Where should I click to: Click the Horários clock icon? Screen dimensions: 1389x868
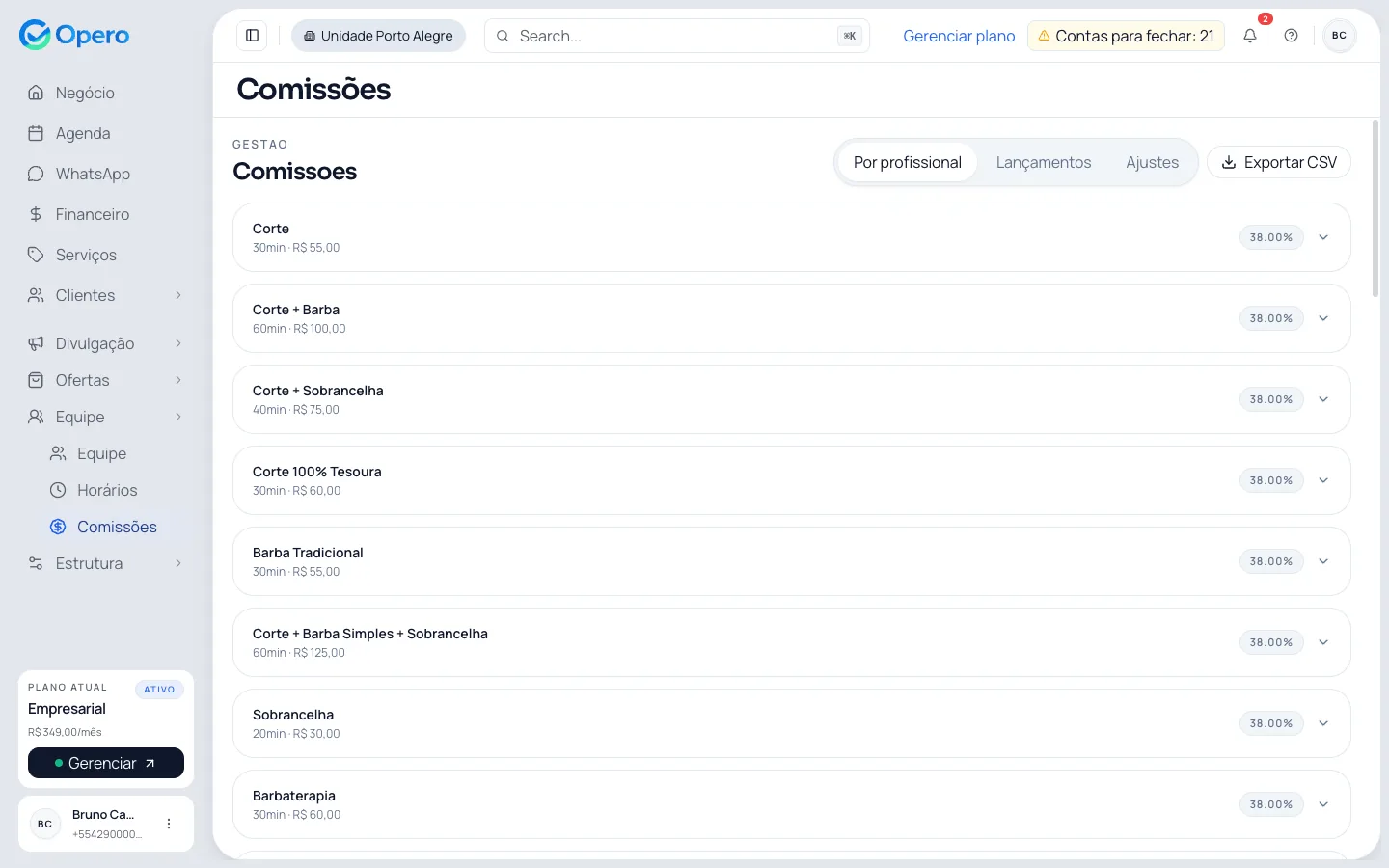click(x=58, y=490)
